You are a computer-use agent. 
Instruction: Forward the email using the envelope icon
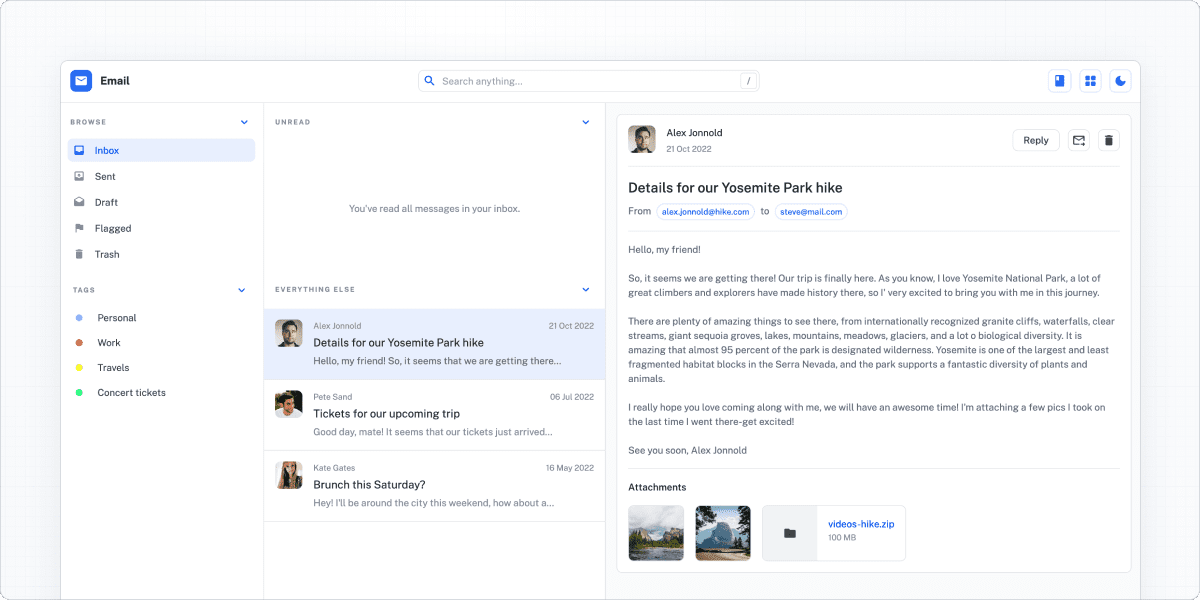[x=1078, y=140]
